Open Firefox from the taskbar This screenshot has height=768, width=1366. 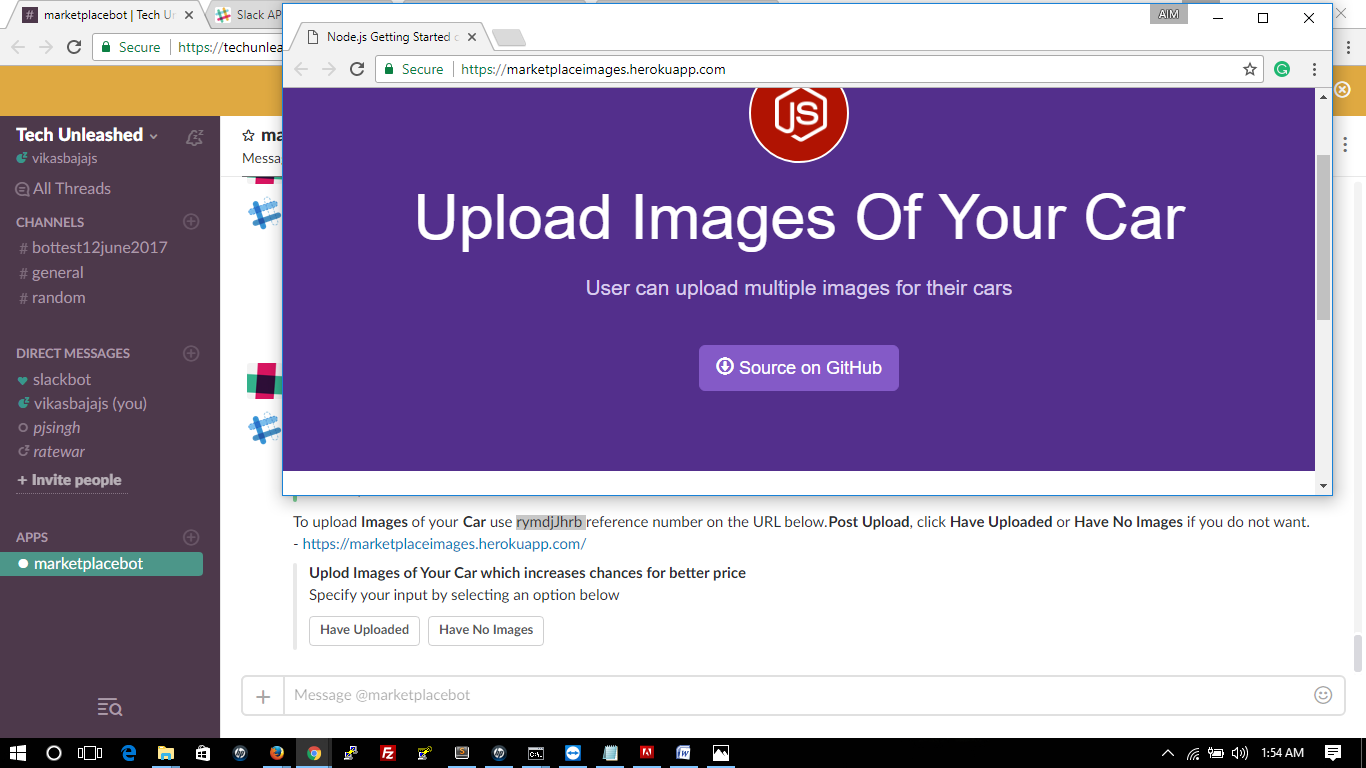277,753
